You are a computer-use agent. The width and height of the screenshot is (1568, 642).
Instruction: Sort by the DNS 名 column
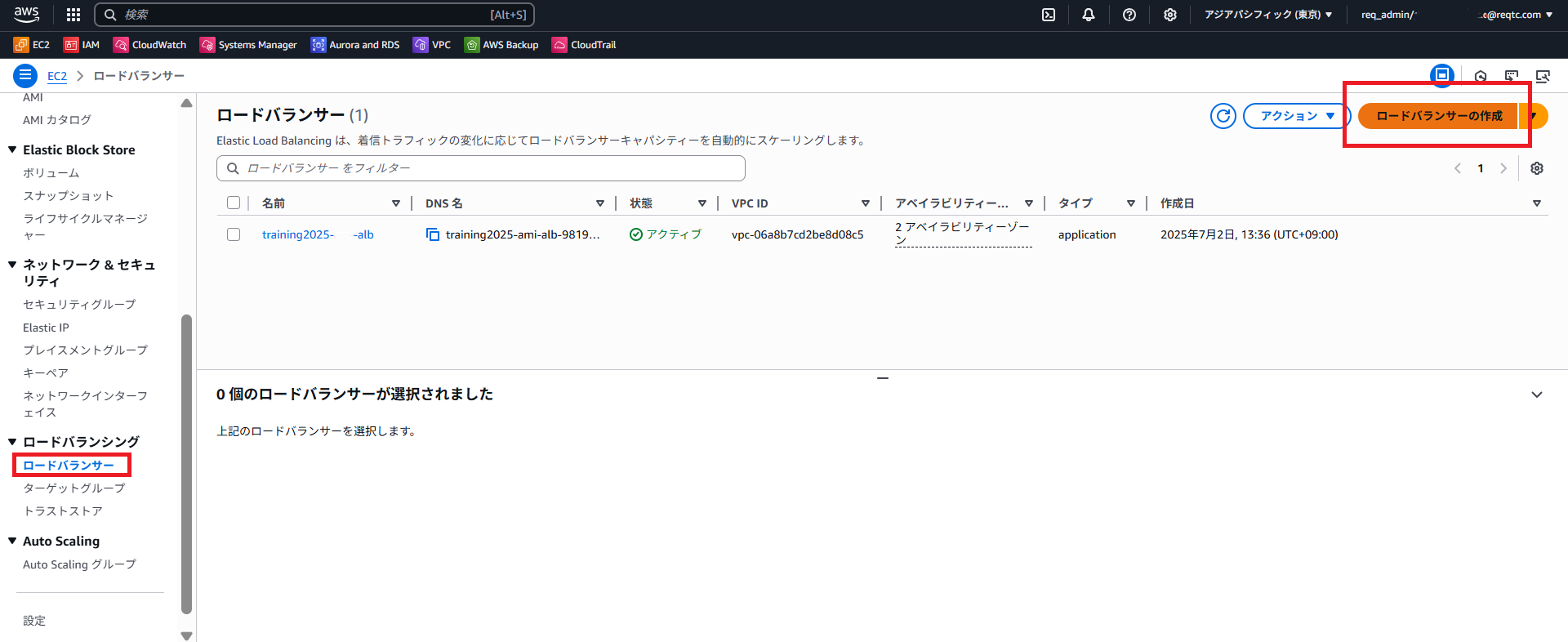(x=600, y=203)
